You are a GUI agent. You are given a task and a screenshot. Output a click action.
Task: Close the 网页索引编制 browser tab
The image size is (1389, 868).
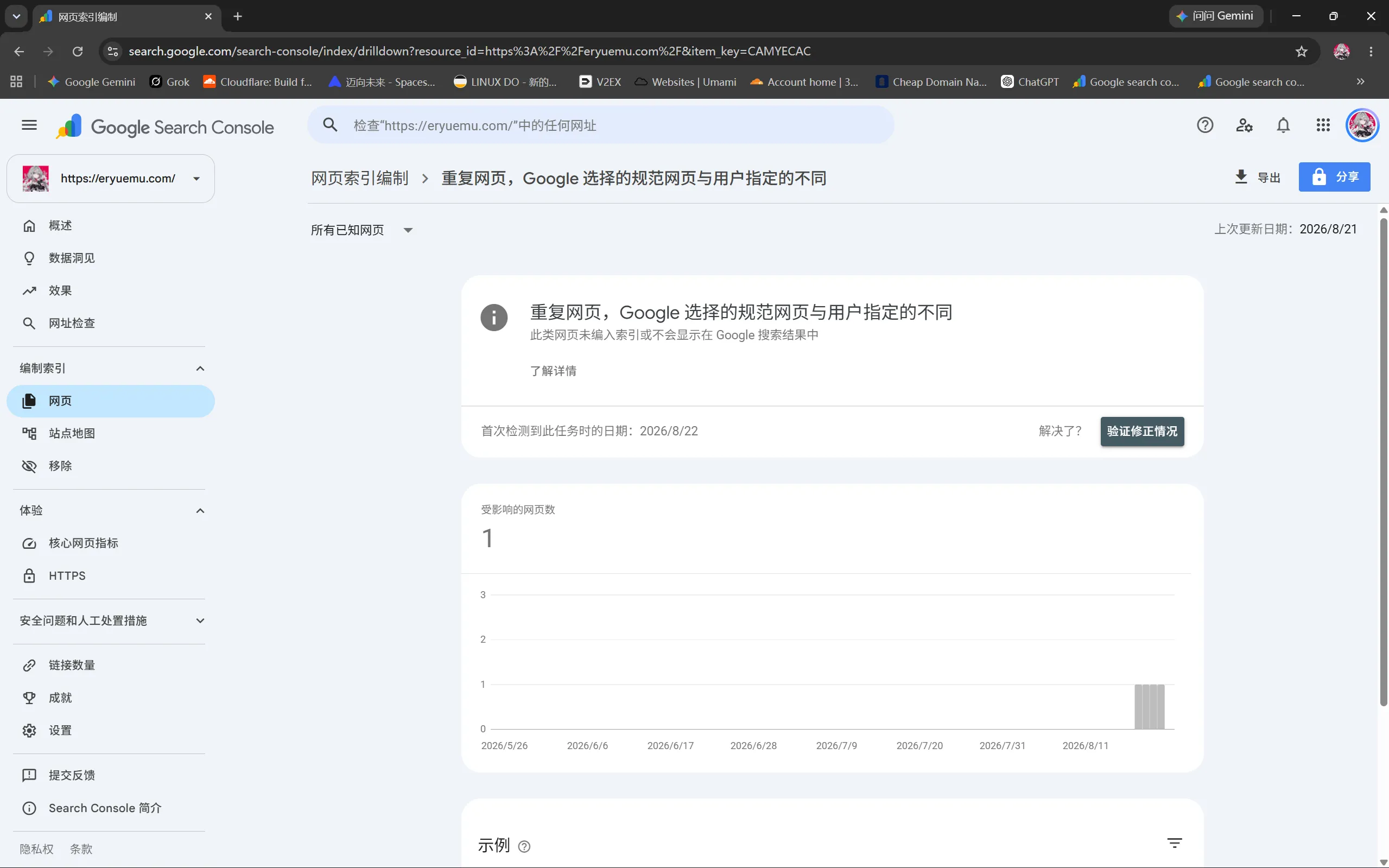208,17
